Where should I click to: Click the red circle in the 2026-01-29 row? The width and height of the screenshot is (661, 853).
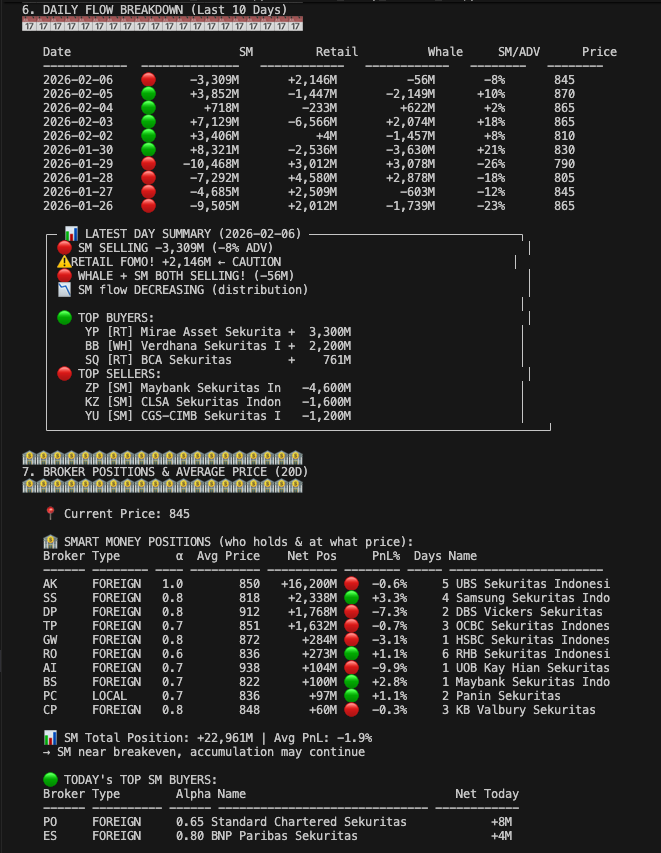149,164
